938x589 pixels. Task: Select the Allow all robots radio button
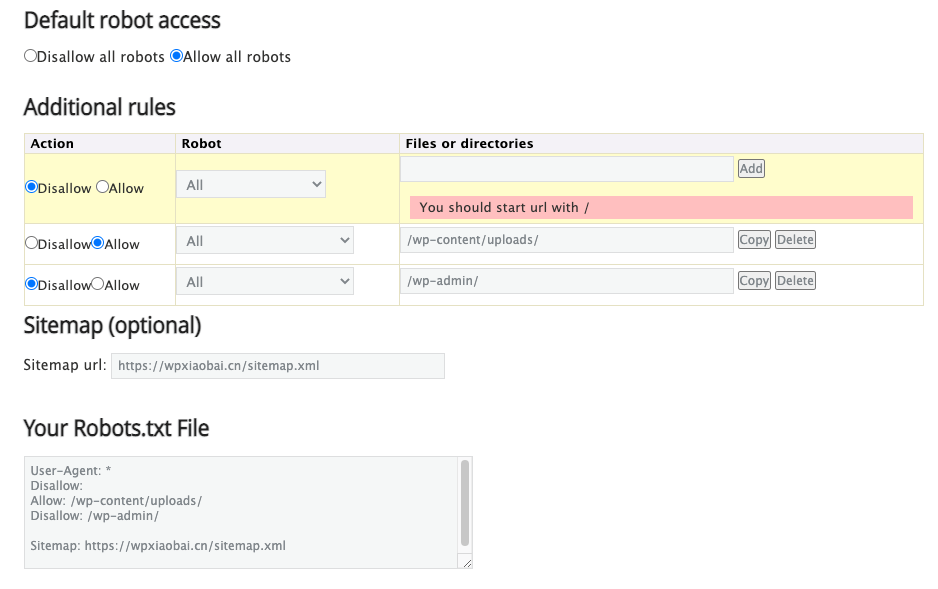coord(176,56)
